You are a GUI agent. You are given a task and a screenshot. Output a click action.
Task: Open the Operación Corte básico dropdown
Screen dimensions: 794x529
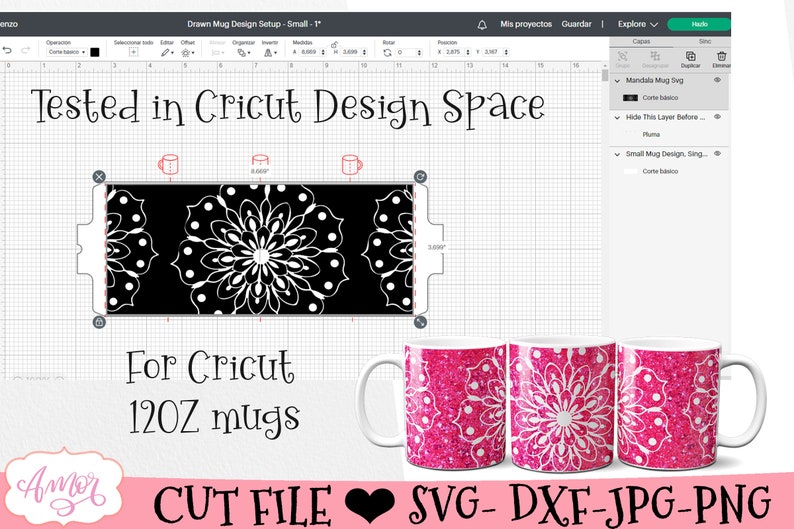(x=67, y=52)
